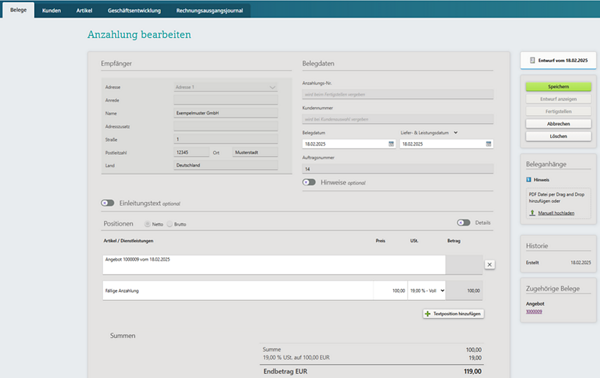The width and height of the screenshot is (600, 378).
Task: Click the Löschen button
Action: tap(558, 136)
